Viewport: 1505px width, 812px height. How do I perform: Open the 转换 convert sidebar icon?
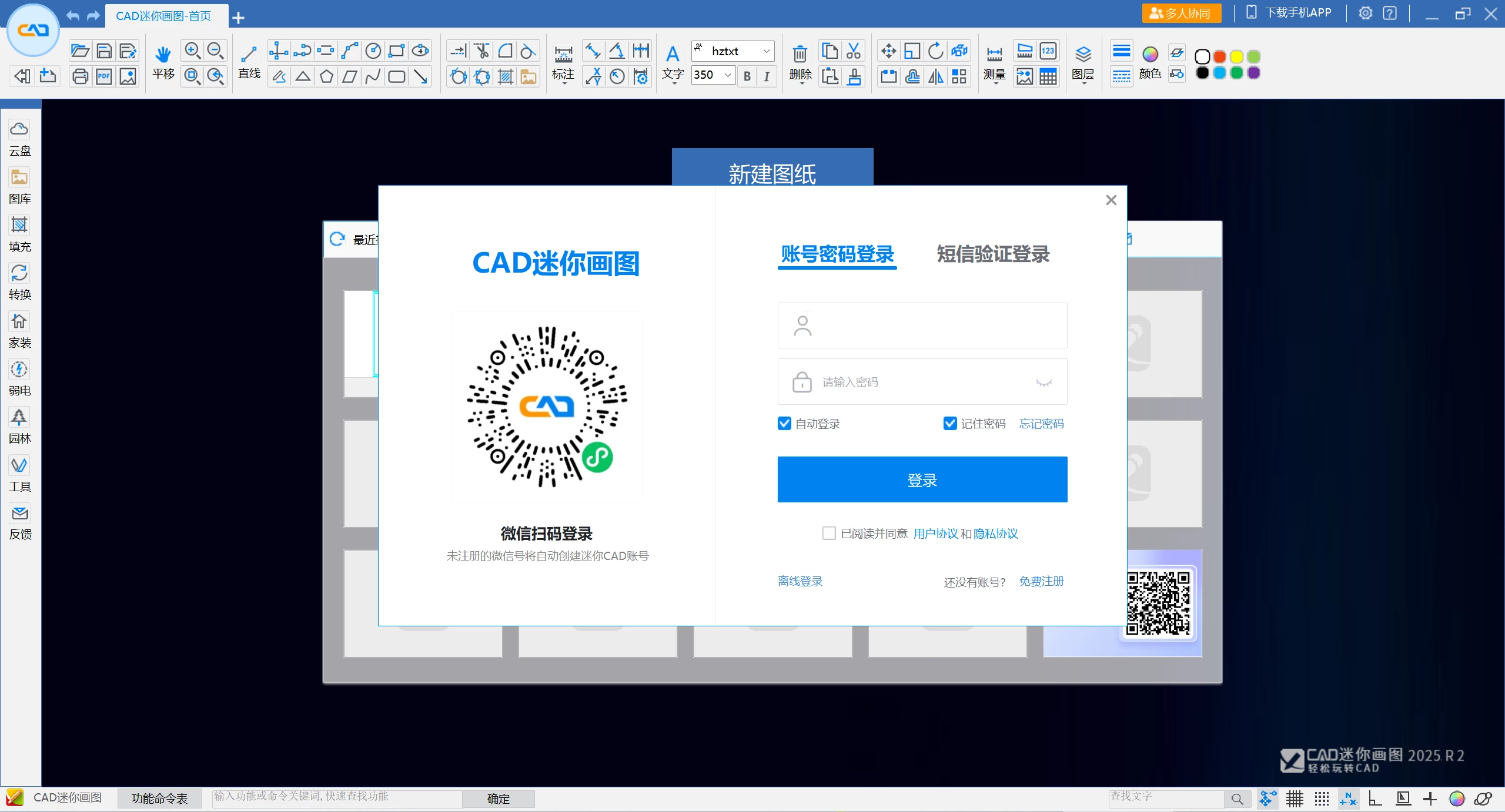tap(19, 273)
